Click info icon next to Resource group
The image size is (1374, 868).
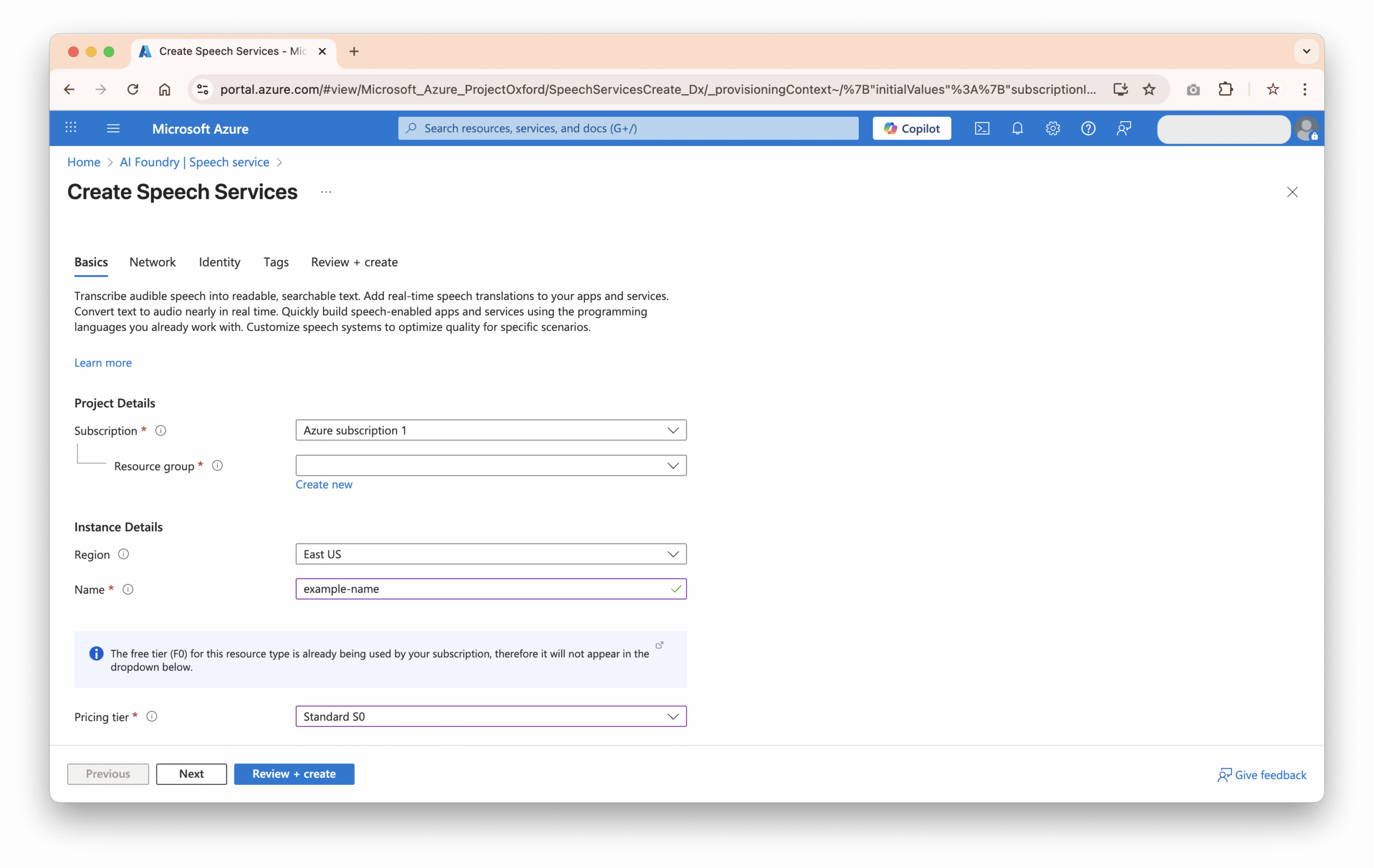(x=217, y=466)
